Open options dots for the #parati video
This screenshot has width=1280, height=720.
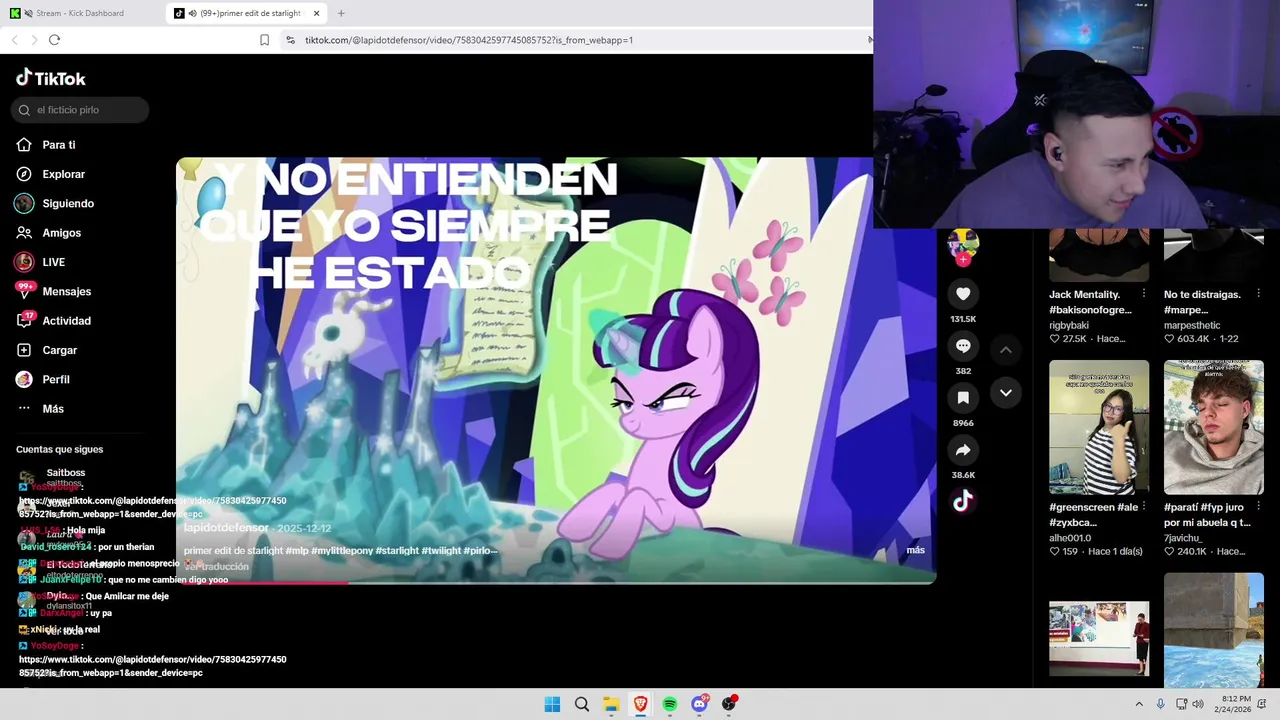click(1257, 507)
